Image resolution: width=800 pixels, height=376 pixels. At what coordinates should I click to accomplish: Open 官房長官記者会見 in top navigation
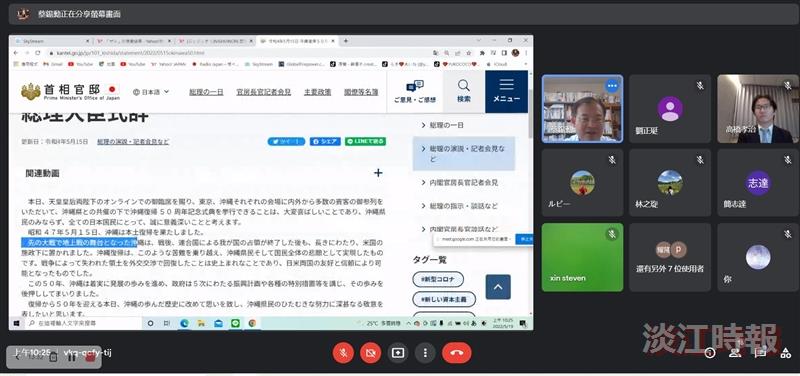coord(264,92)
